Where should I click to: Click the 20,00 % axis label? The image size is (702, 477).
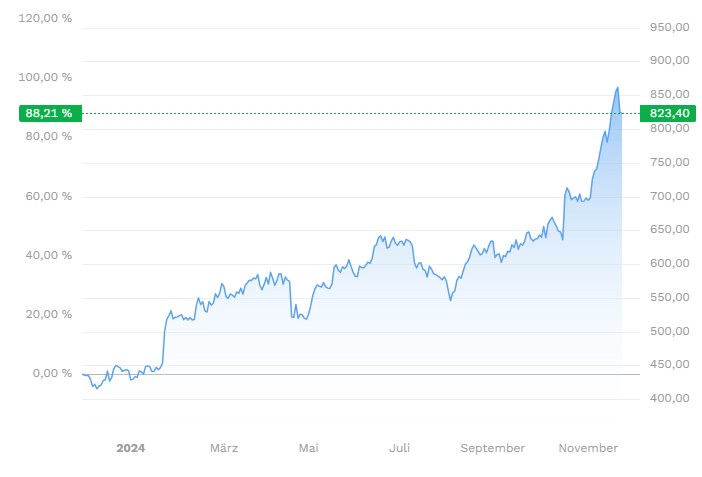48,314
